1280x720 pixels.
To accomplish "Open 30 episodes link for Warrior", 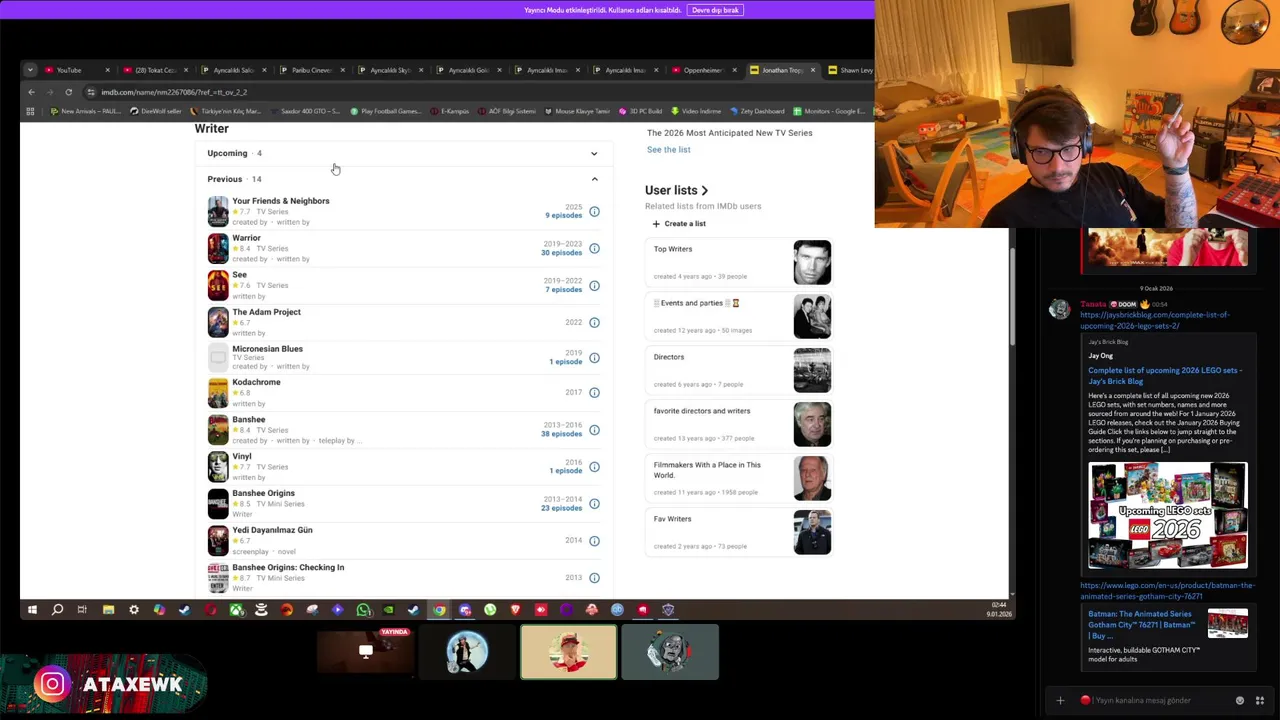I will 561,252.
